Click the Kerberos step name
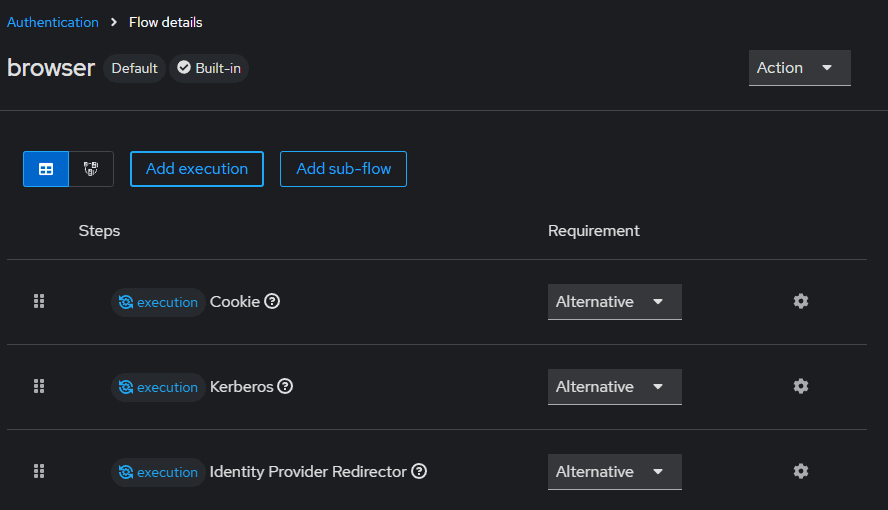The height and width of the screenshot is (510, 888). tap(241, 387)
